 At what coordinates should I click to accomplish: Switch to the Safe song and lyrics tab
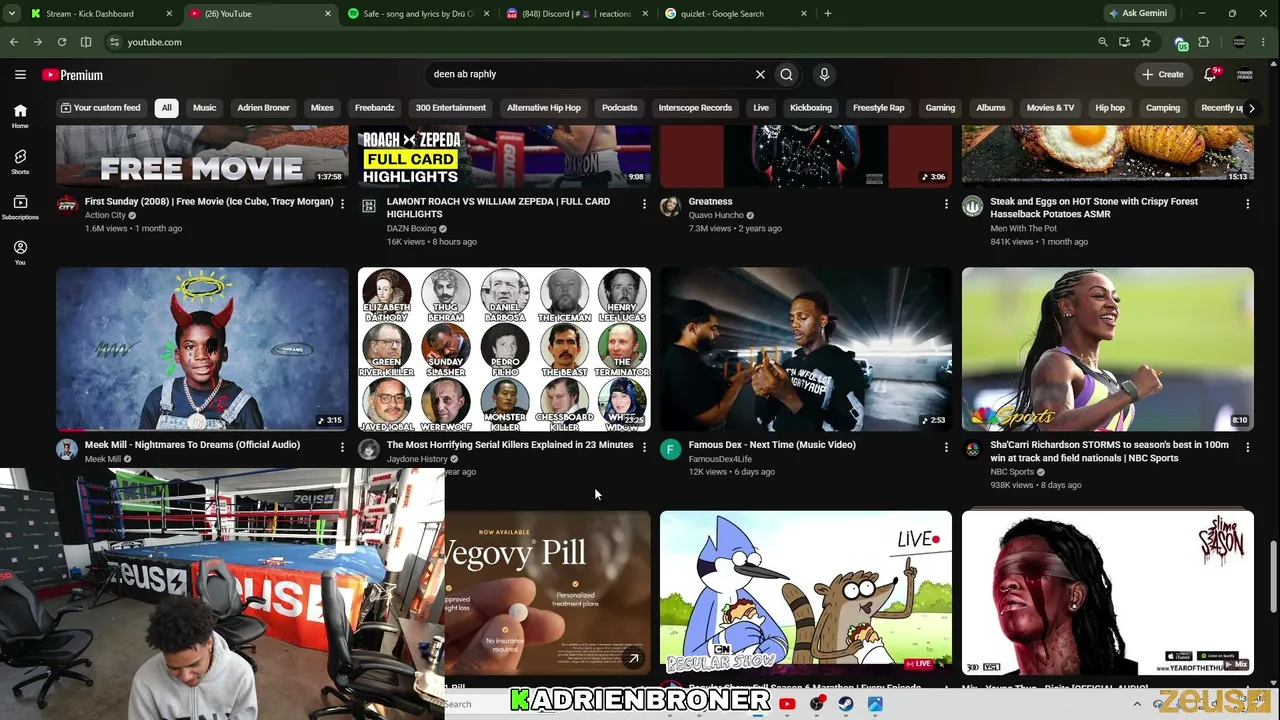click(x=418, y=14)
